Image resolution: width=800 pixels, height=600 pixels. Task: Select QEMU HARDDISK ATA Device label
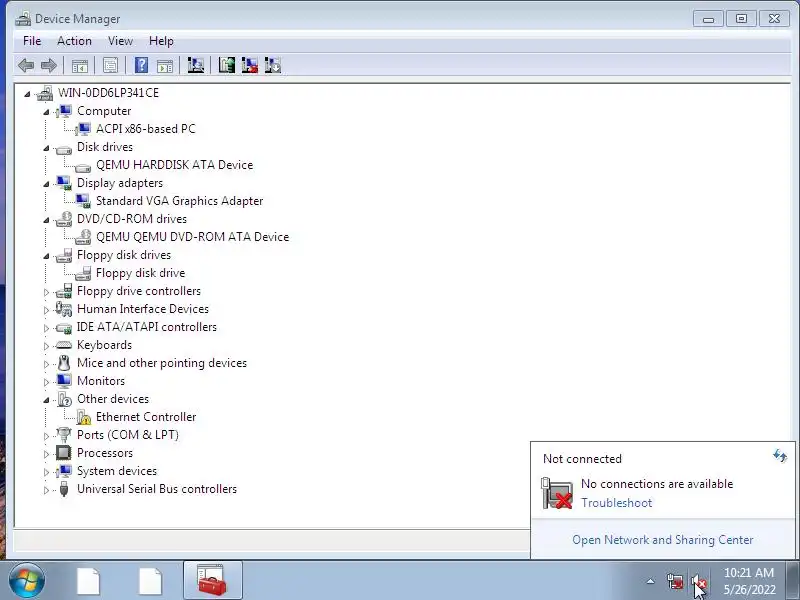click(174, 165)
